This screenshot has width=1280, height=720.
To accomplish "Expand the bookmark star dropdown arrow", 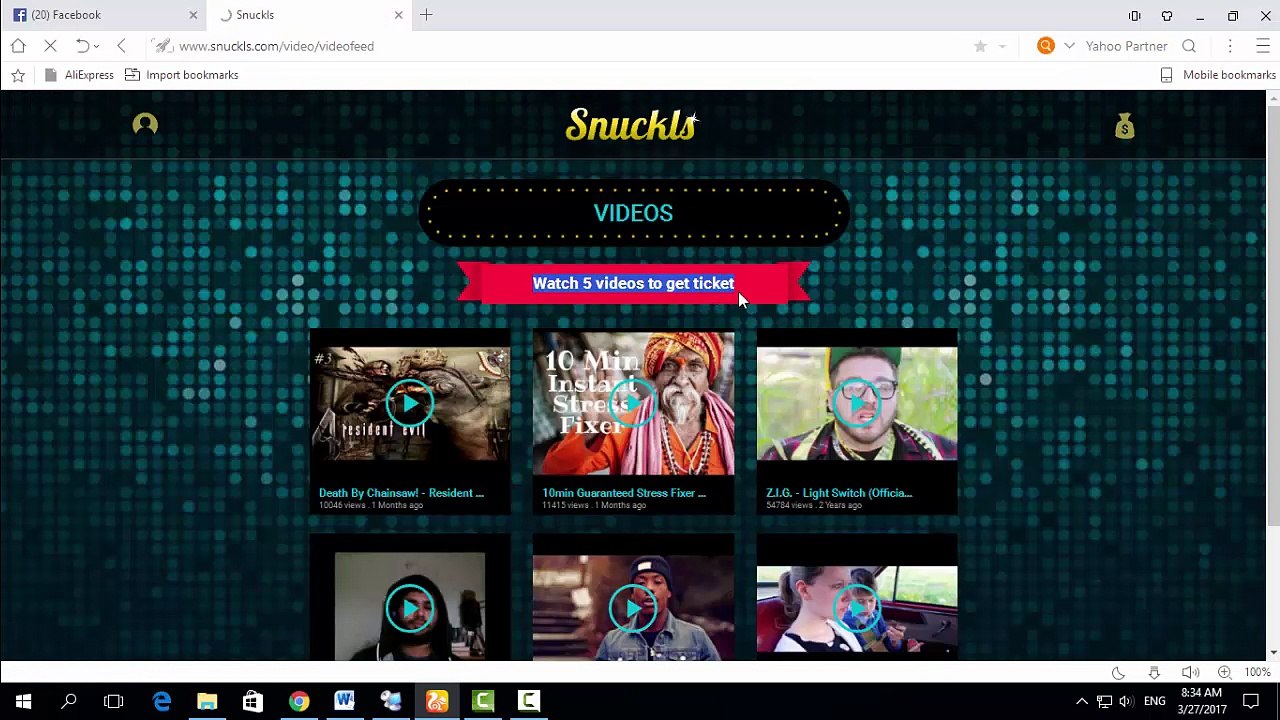I will tap(1002, 46).
